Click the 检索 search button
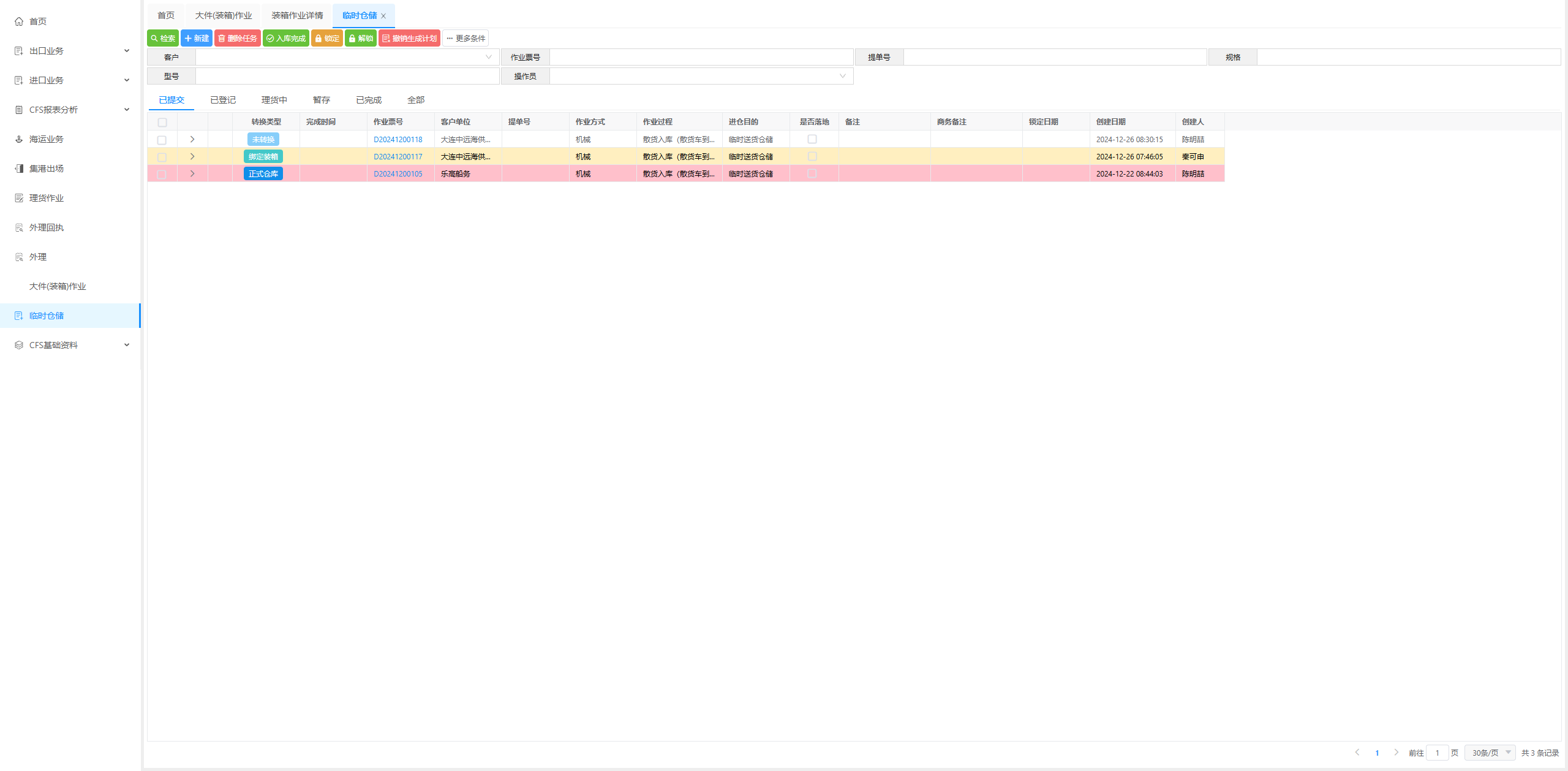Viewport: 1568px width, 771px height. coord(163,38)
